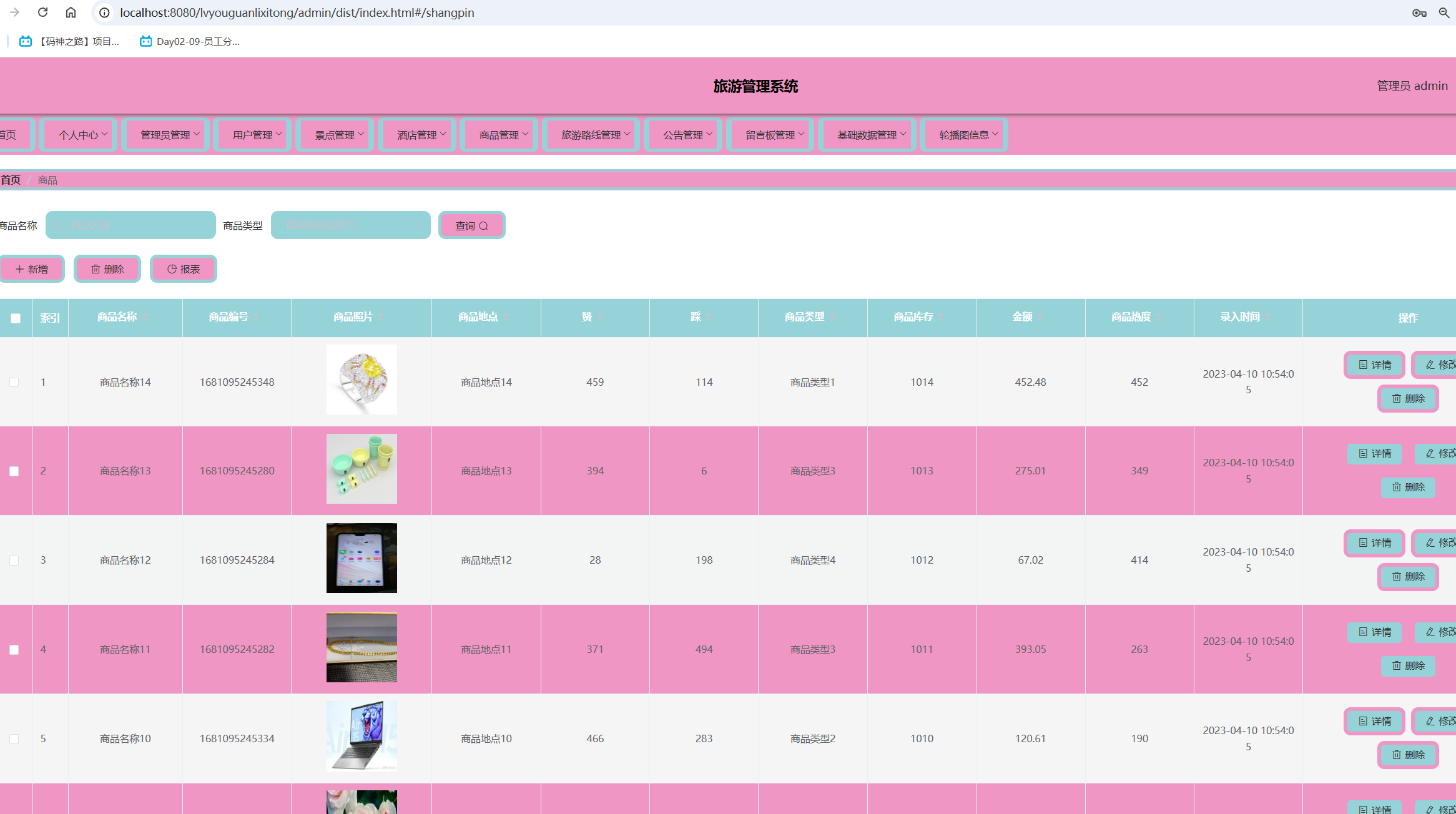Sort table by 金额 column header

[x=1023, y=317]
